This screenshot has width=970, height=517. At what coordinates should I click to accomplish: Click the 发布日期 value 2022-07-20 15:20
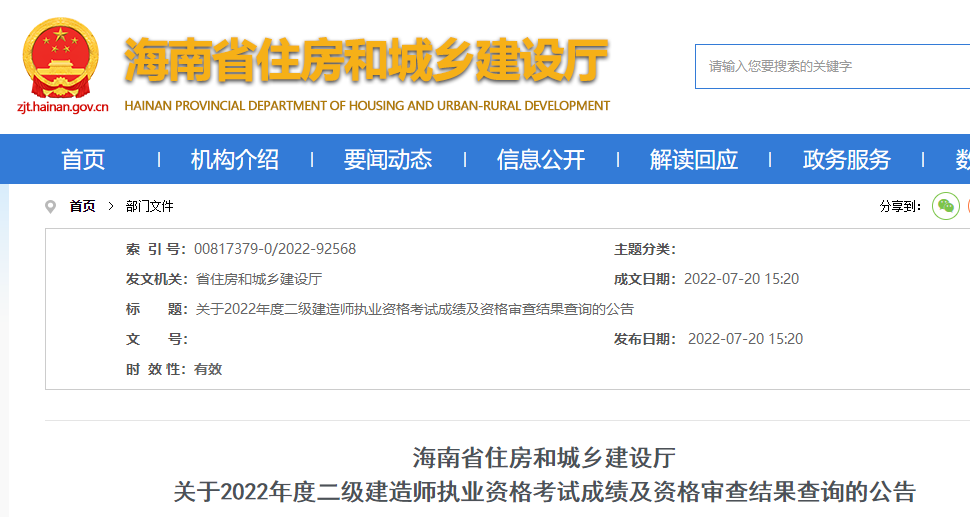[x=745, y=339]
